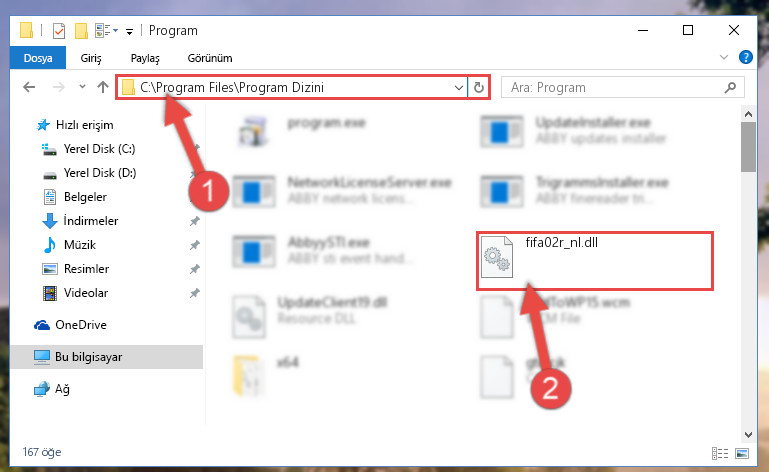Click the Back navigation arrow
This screenshot has width=769, height=472.
click(29, 87)
